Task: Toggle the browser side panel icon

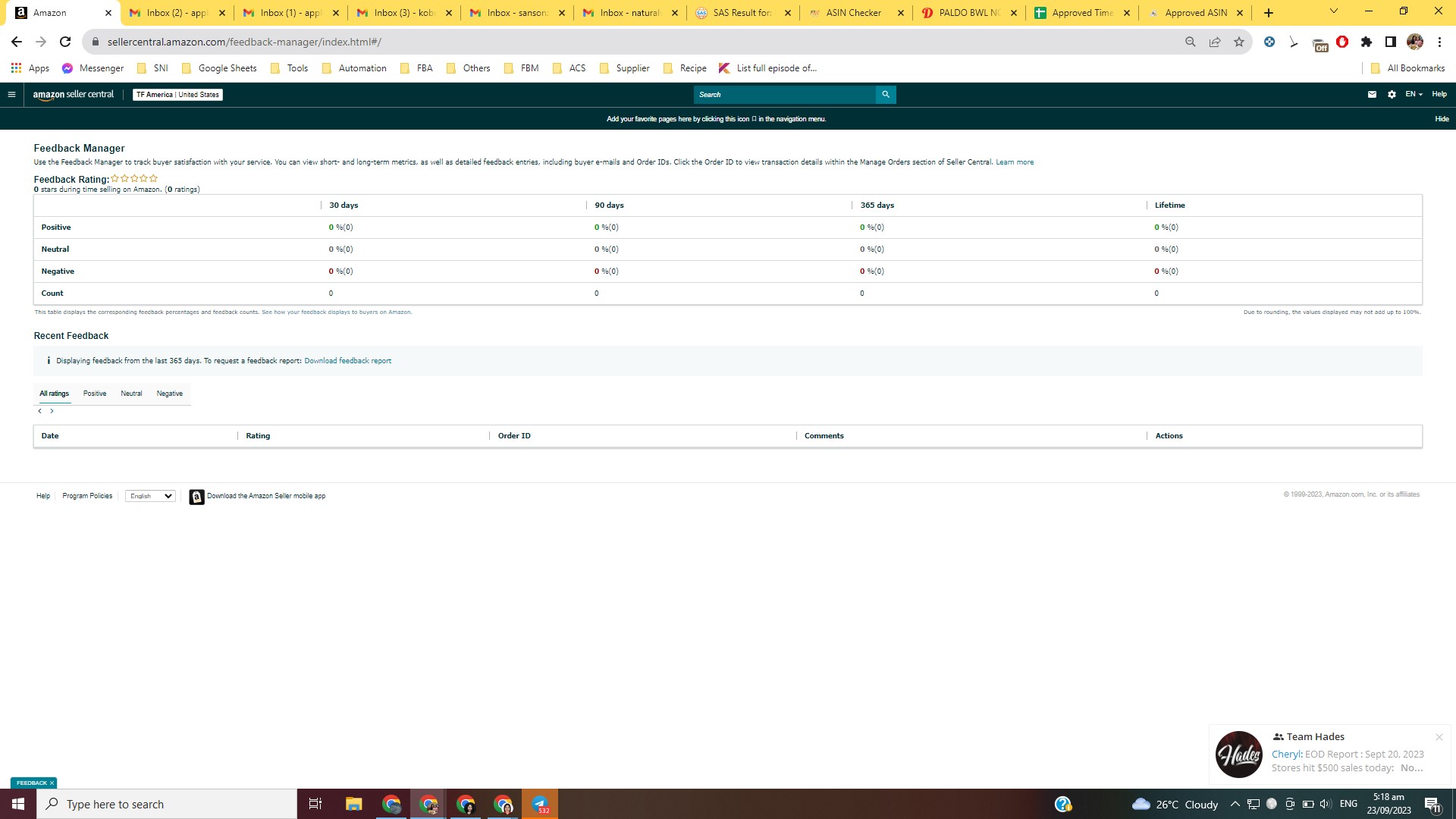Action: click(x=1391, y=42)
